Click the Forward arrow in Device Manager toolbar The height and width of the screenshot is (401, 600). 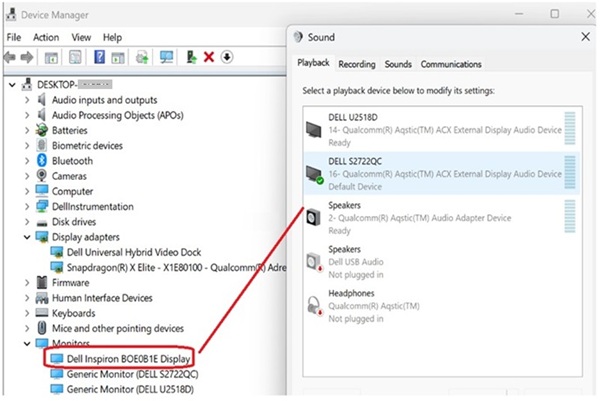(x=26, y=57)
